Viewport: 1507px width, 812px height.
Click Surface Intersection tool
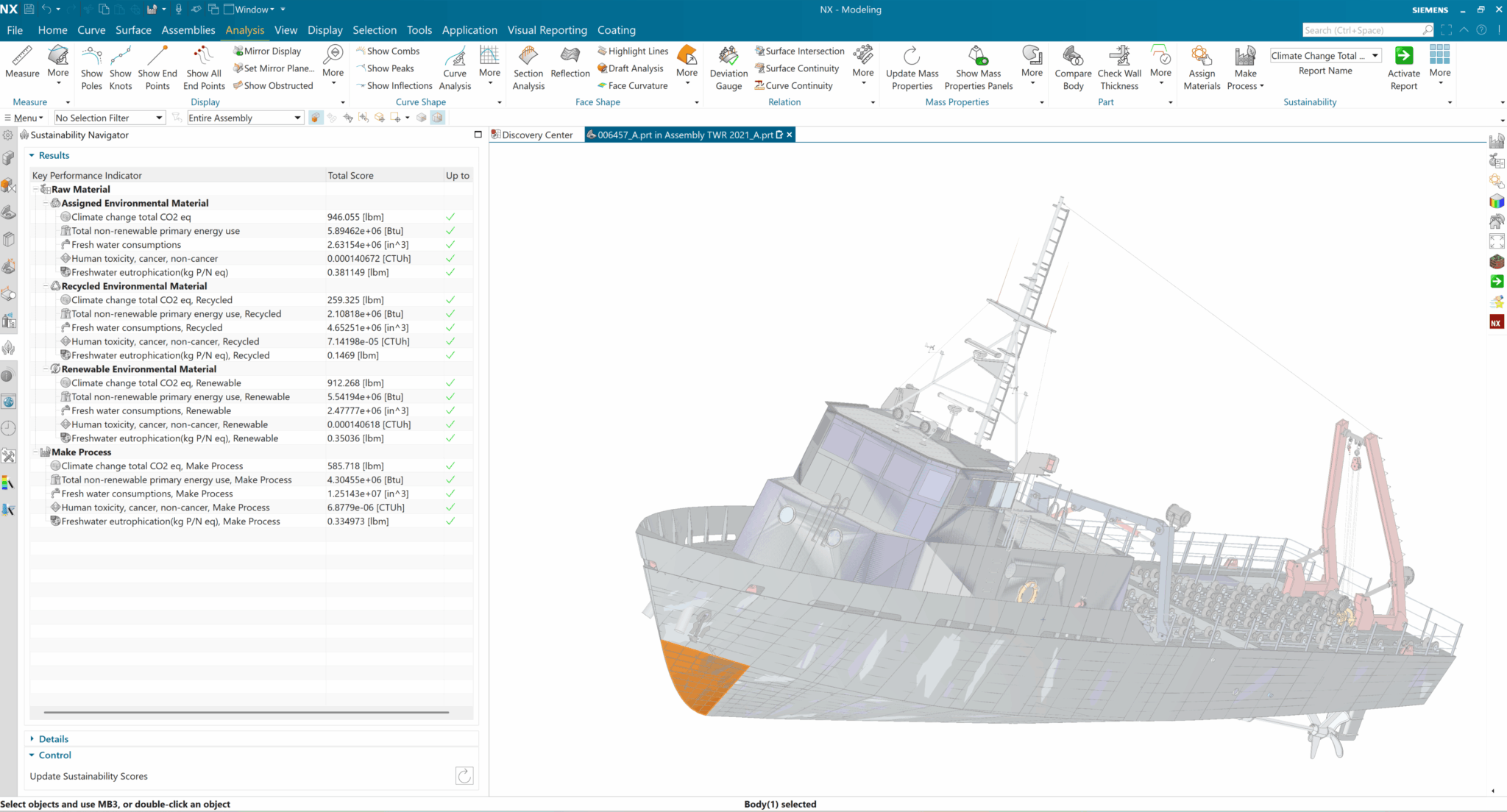tap(799, 51)
